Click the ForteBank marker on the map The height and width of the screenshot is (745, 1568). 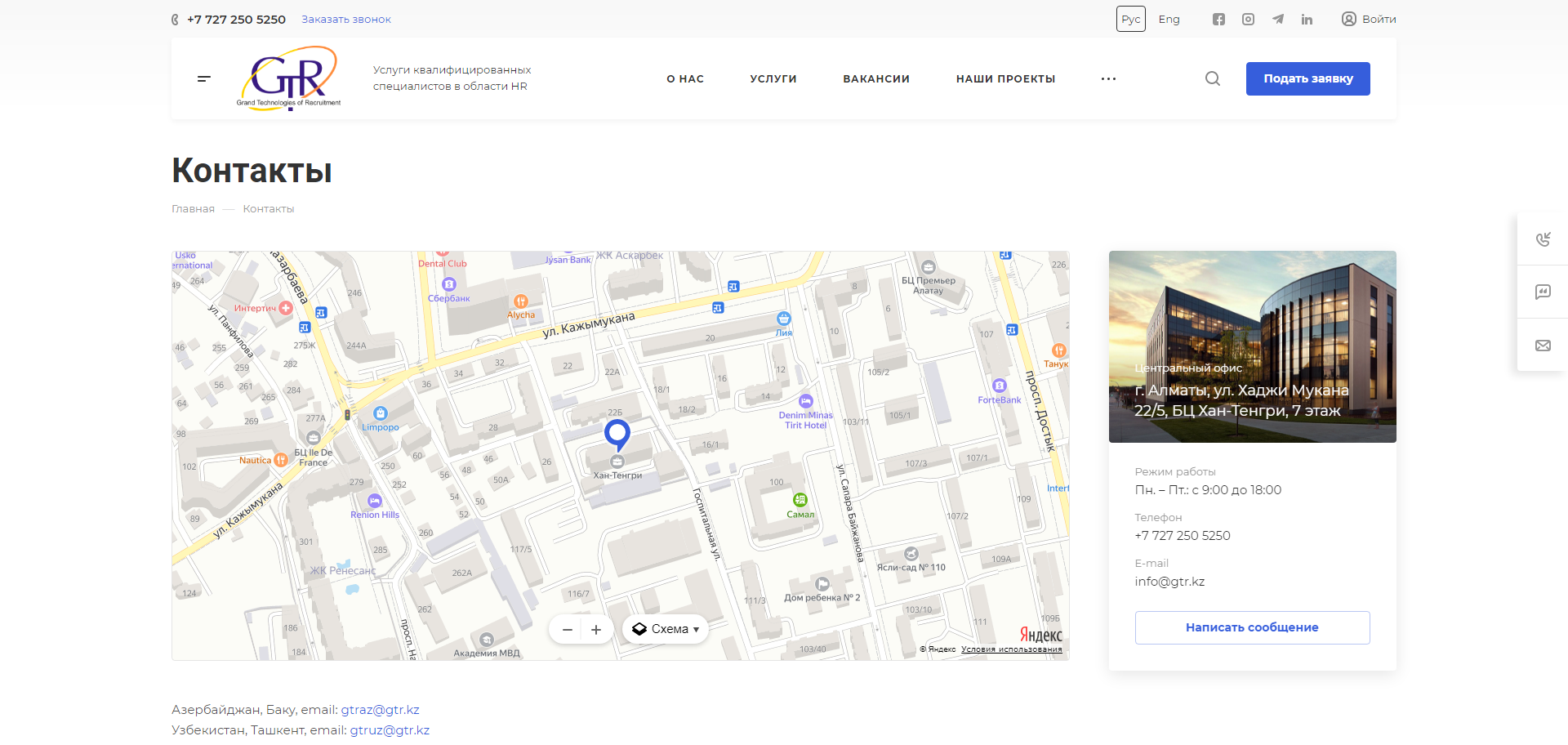click(999, 386)
